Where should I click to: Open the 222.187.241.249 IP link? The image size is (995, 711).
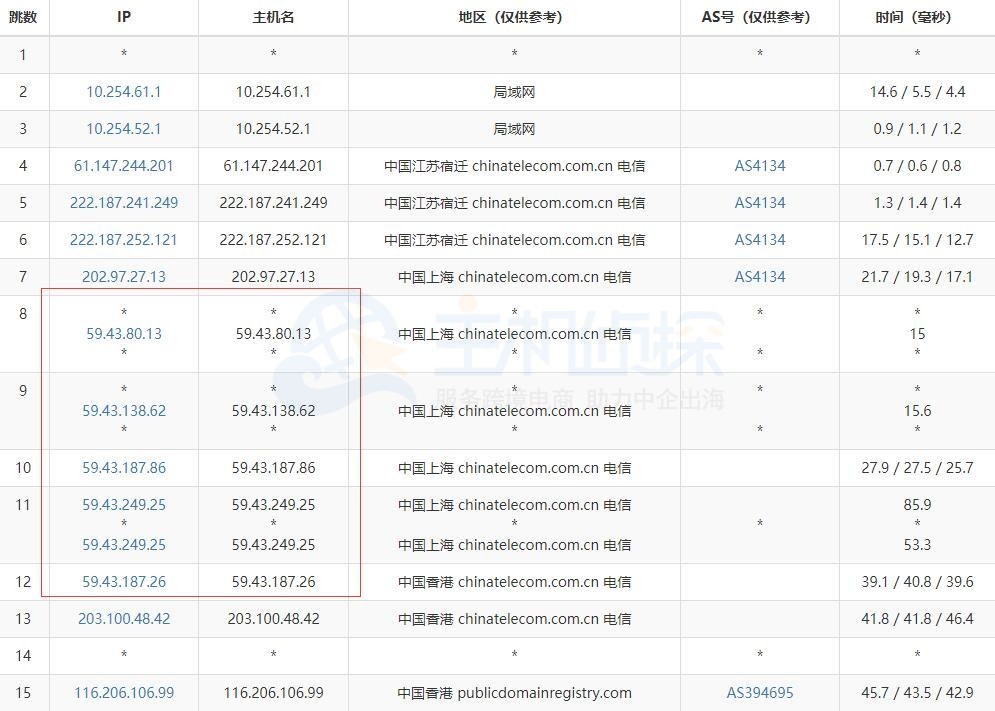click(x=123, y=202)
